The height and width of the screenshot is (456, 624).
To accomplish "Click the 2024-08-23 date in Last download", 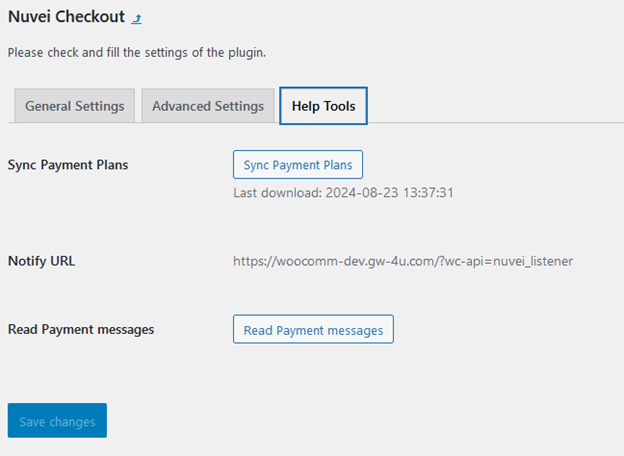I will coord(359,192).
